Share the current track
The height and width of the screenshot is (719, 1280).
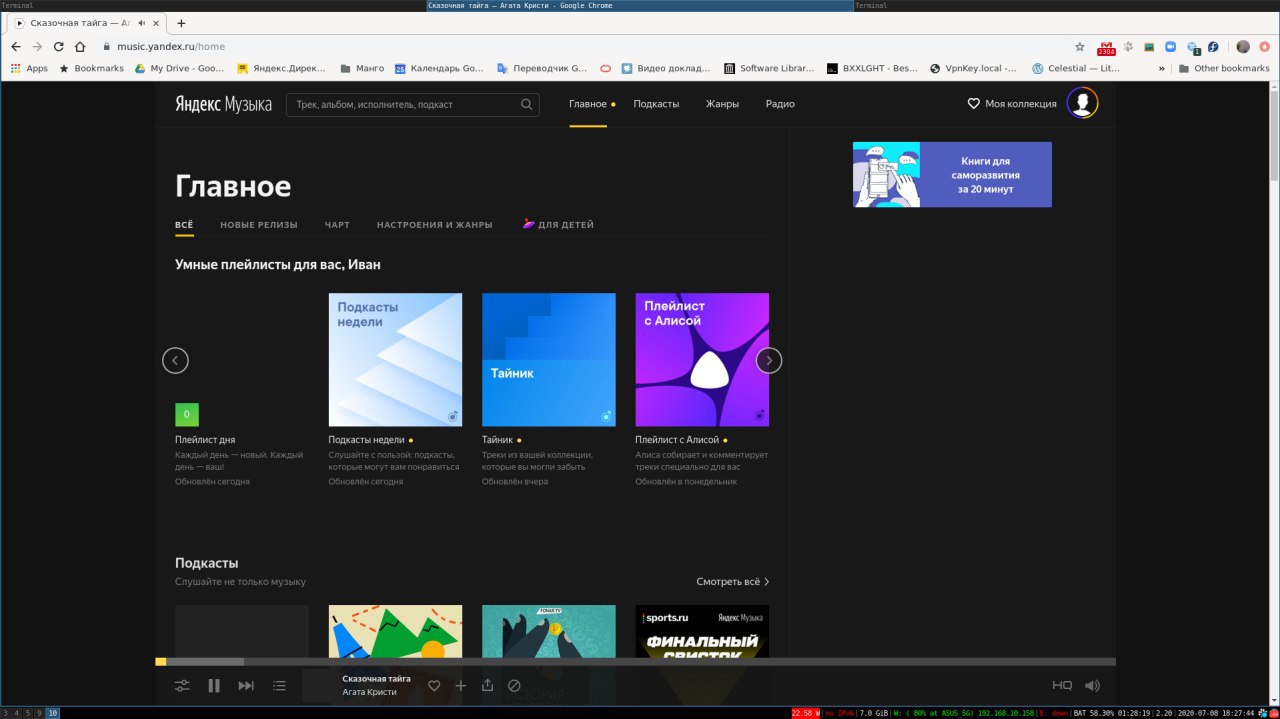coord(488,686)
